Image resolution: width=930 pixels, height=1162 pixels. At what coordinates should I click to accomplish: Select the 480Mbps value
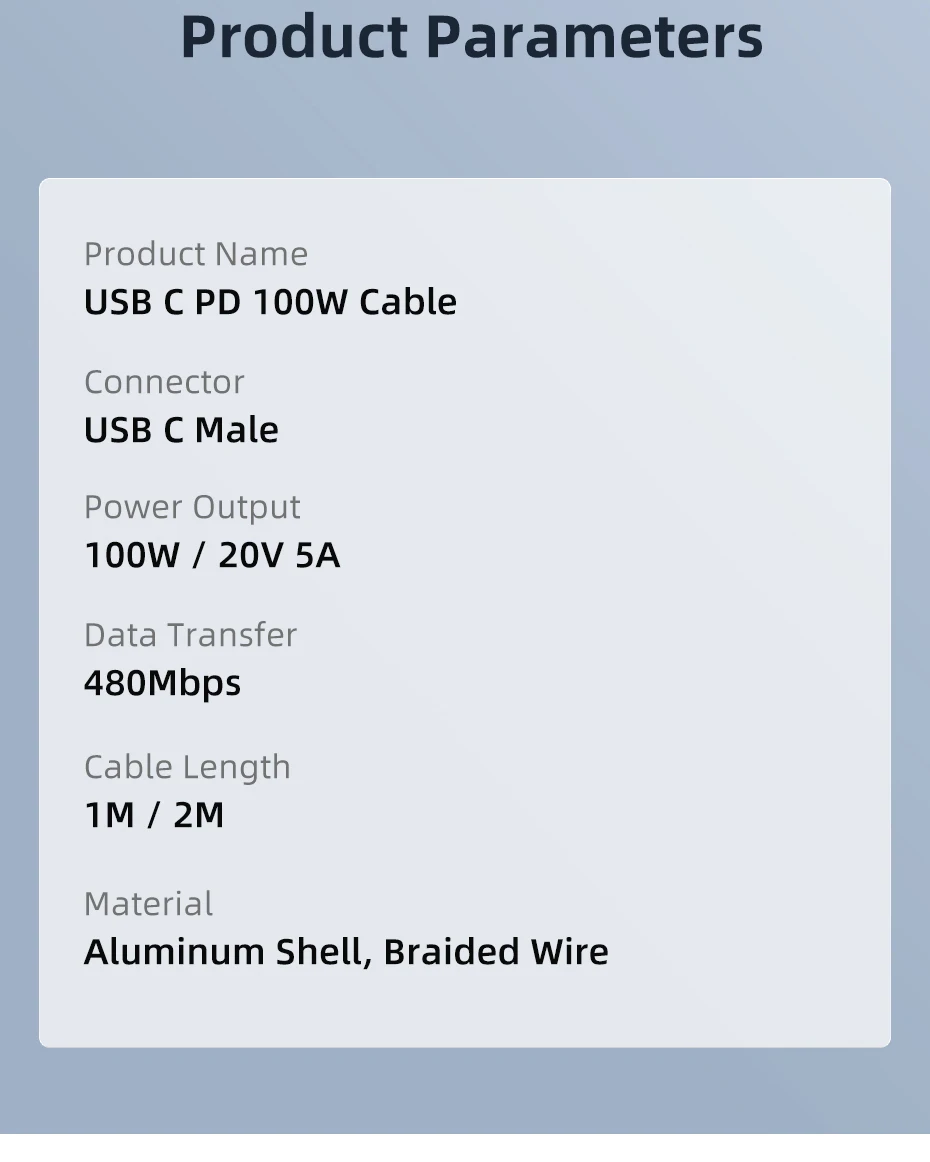point(162,683)
